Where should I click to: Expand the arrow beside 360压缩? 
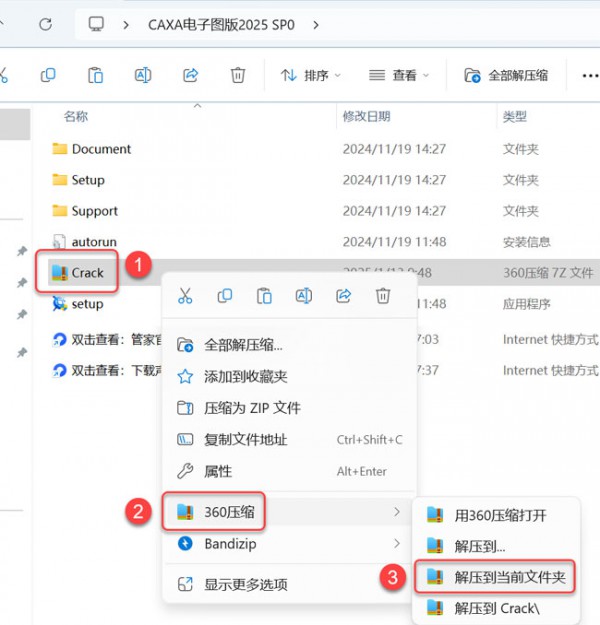pos(397,512)
